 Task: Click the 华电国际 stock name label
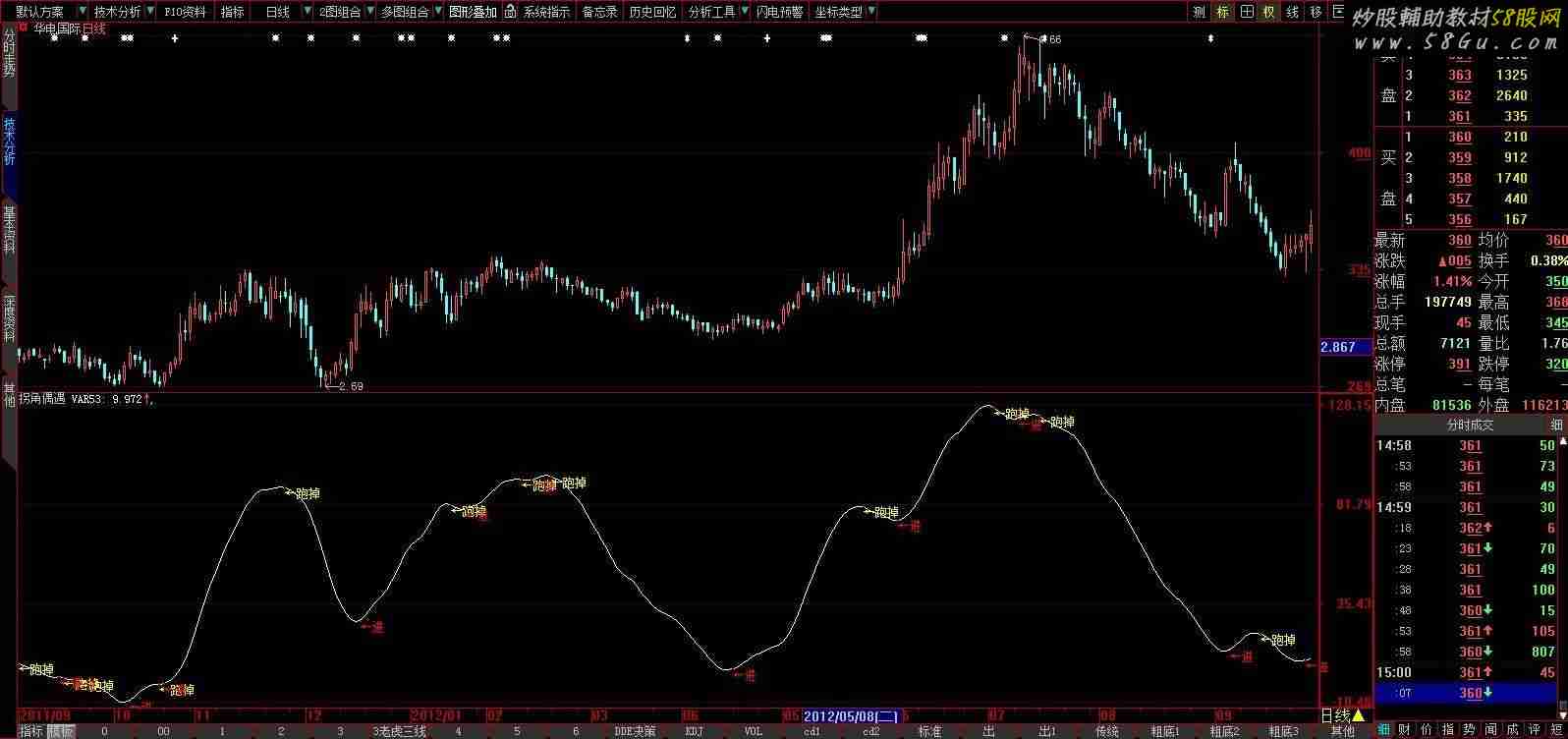(56, 28)
